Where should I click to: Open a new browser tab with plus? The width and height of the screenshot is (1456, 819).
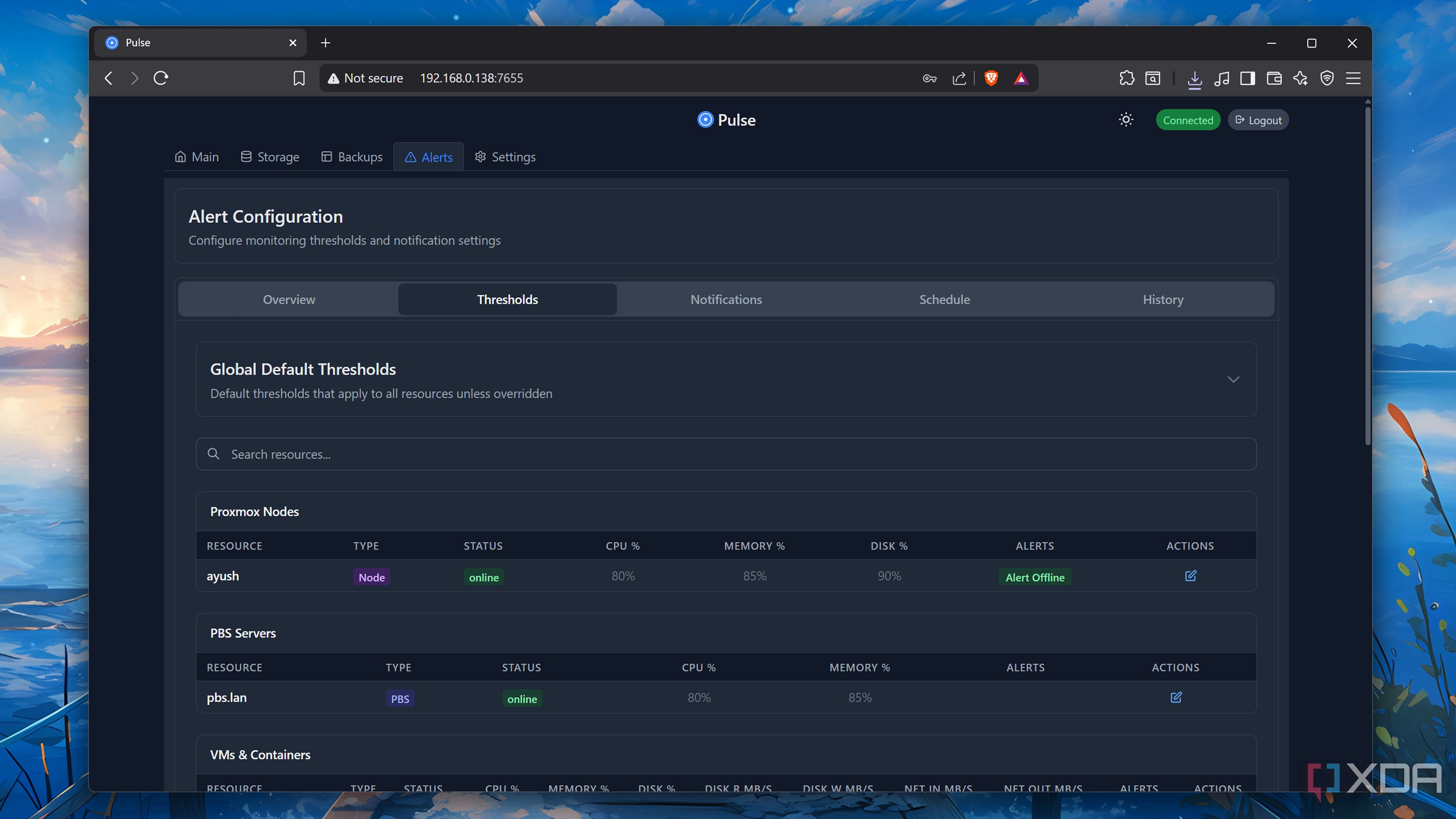(326, 42)
